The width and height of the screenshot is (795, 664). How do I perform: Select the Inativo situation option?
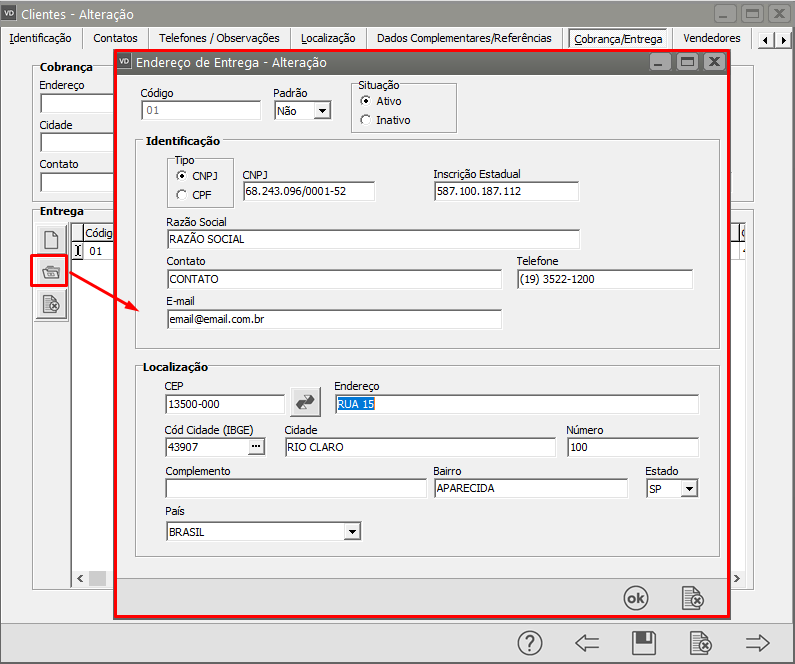366,120
